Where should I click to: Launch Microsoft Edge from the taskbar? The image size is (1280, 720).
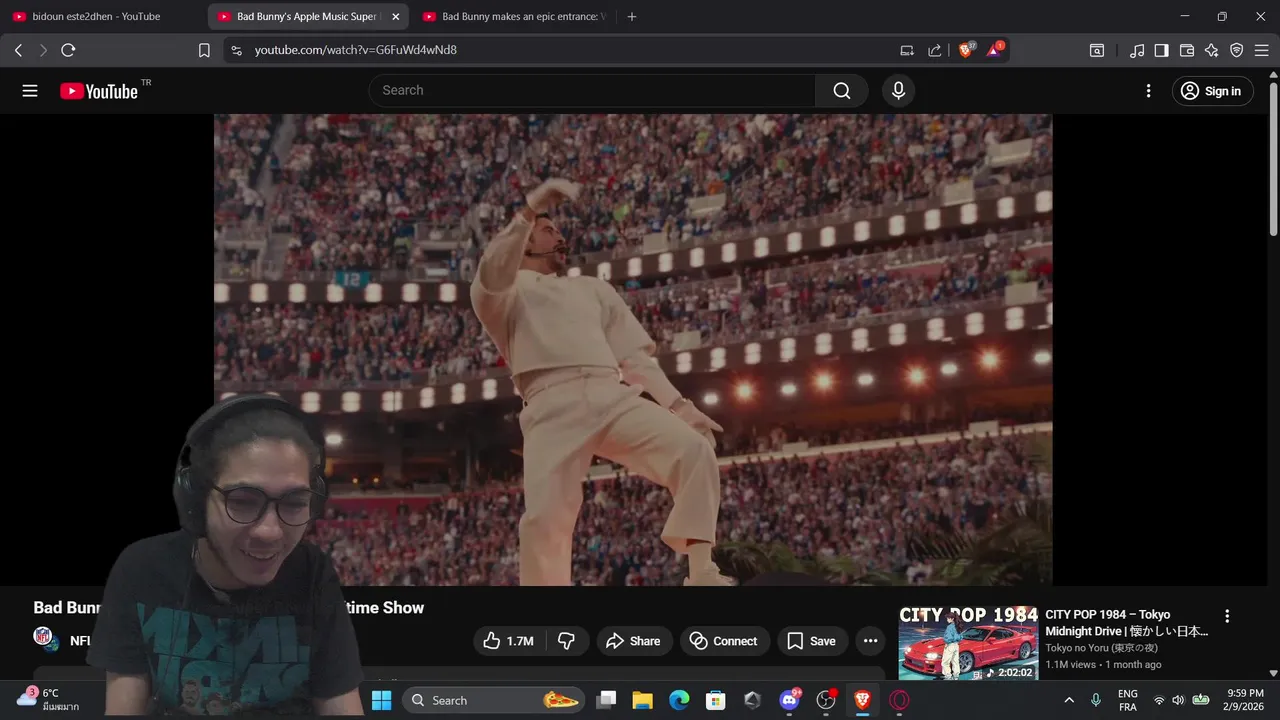[679, 700]
